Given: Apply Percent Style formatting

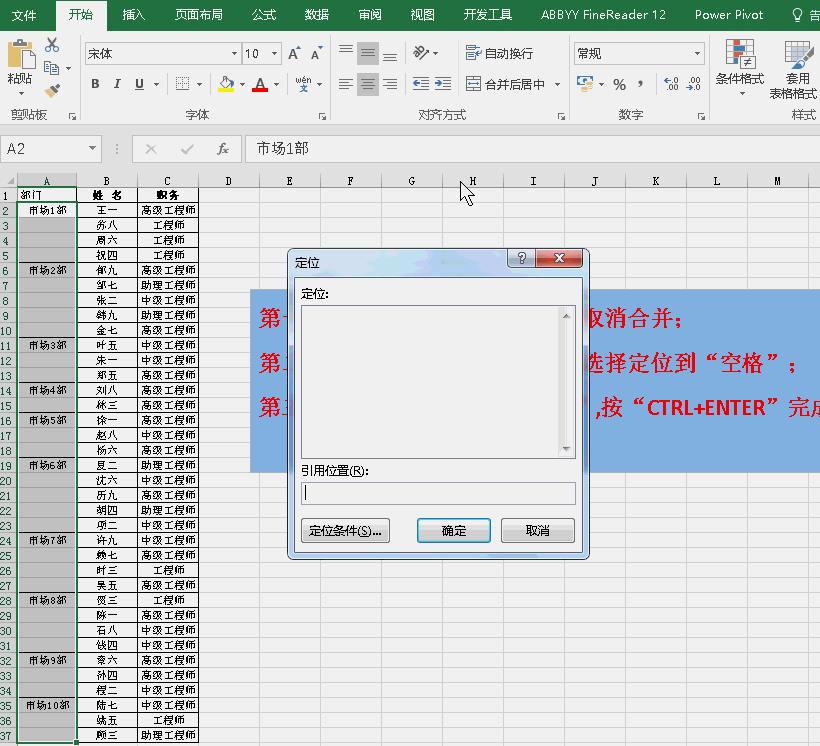Looking at the screenshot, I should pyautogui.click(x=617, y=84).
